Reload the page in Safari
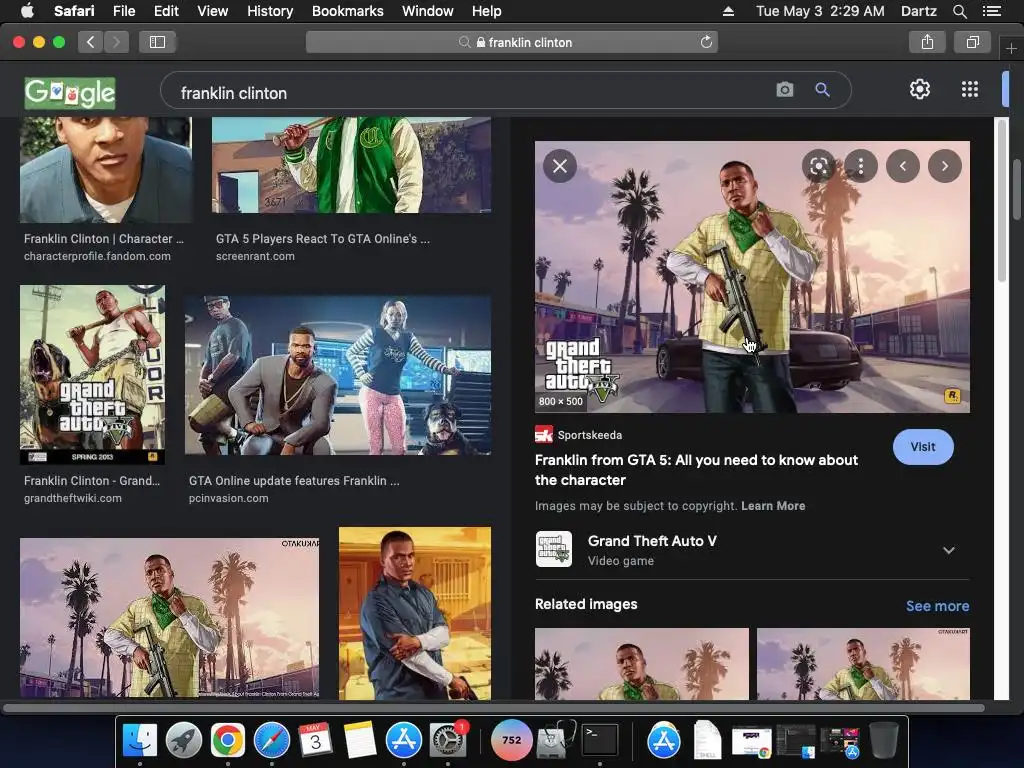 click(706, 42)
